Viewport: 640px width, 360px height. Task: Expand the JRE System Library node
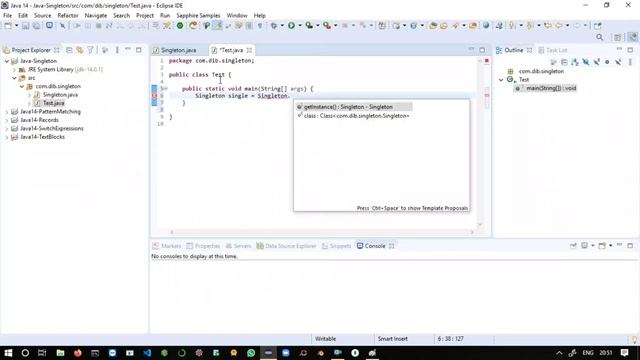tap(14, 69)
